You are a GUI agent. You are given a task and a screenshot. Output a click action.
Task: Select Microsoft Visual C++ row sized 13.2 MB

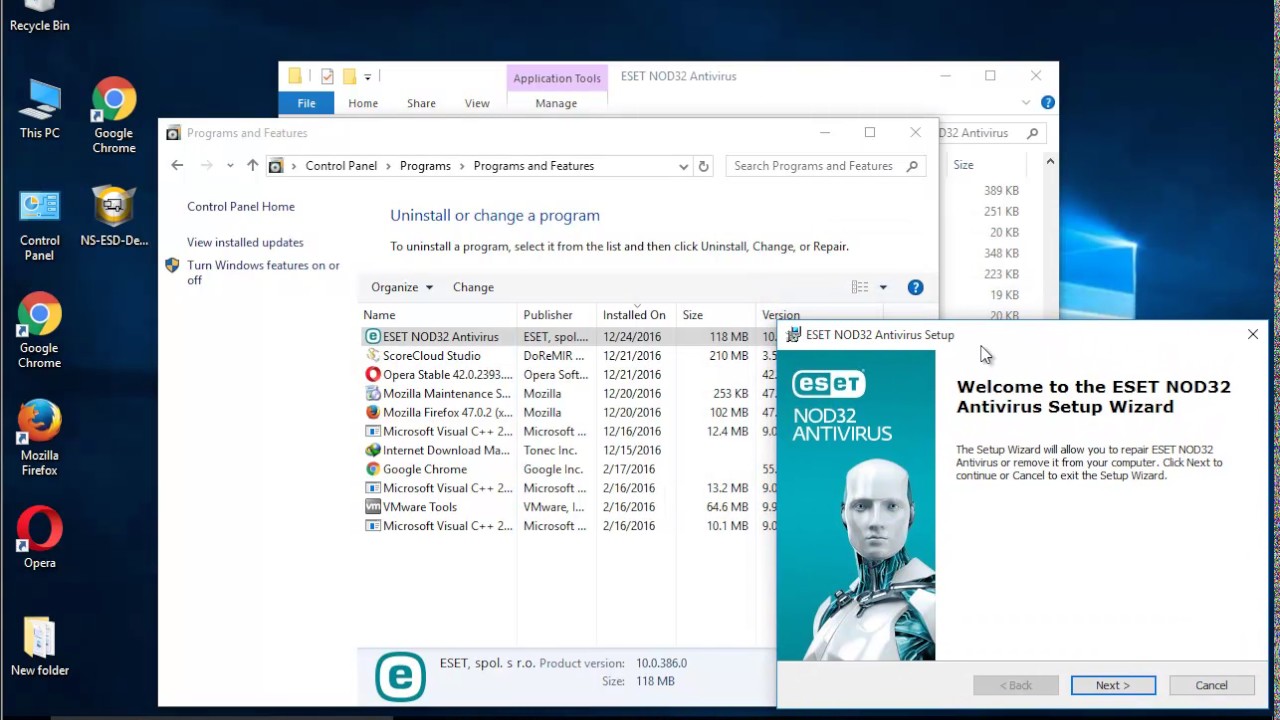(568, 488)
